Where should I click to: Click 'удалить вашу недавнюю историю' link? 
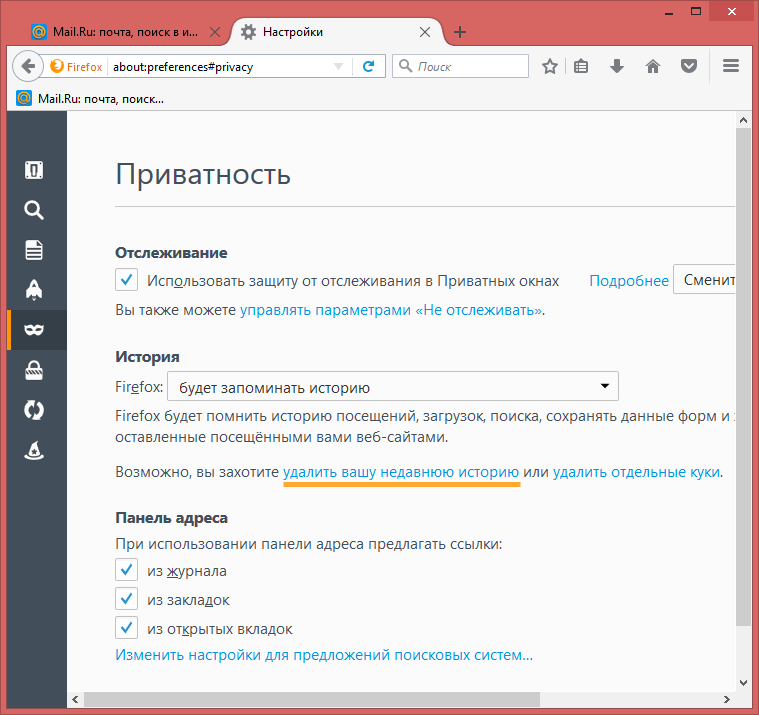pyautogui.click(x=401, y=472)
